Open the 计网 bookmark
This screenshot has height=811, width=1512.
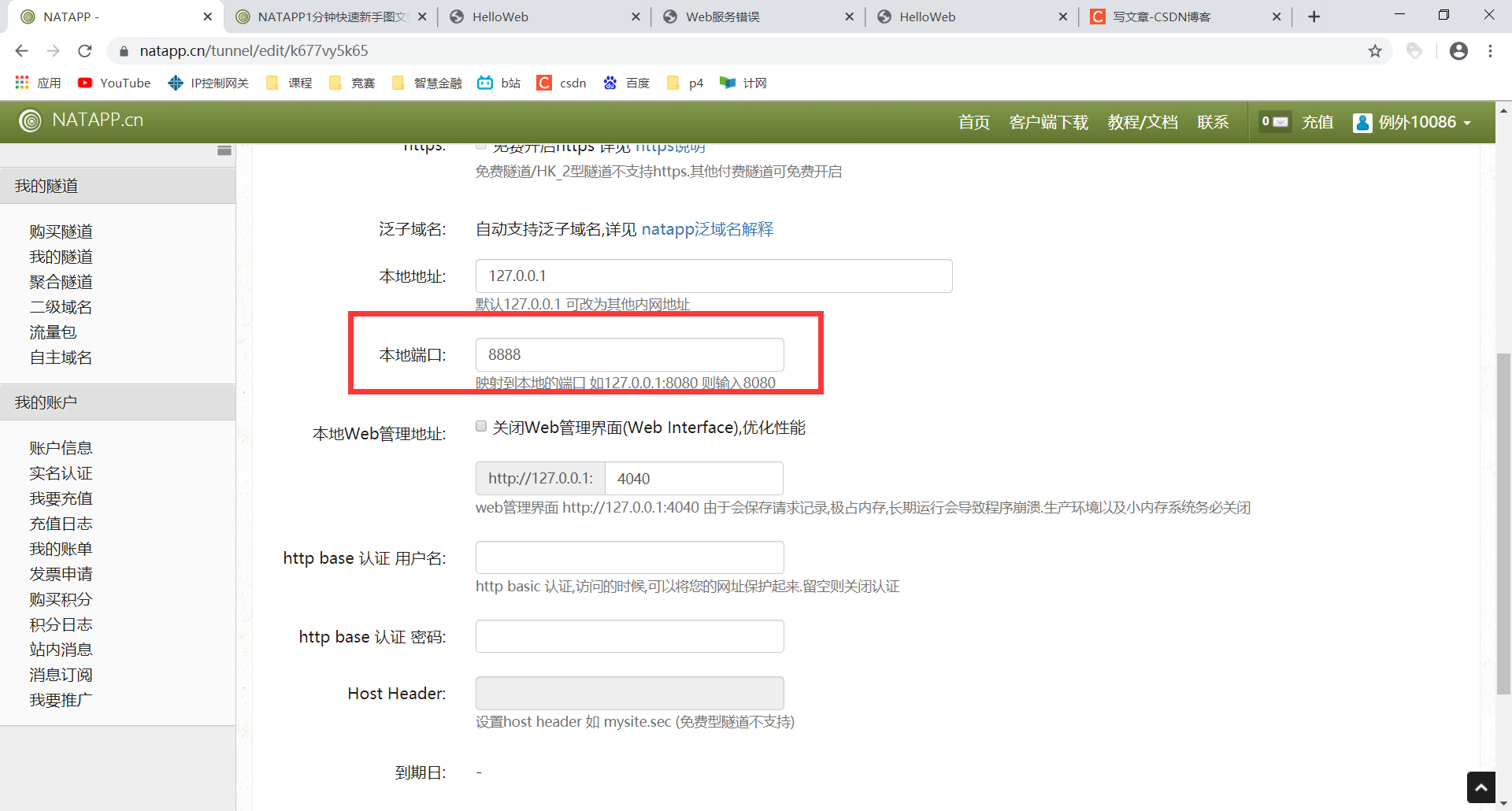743,83
